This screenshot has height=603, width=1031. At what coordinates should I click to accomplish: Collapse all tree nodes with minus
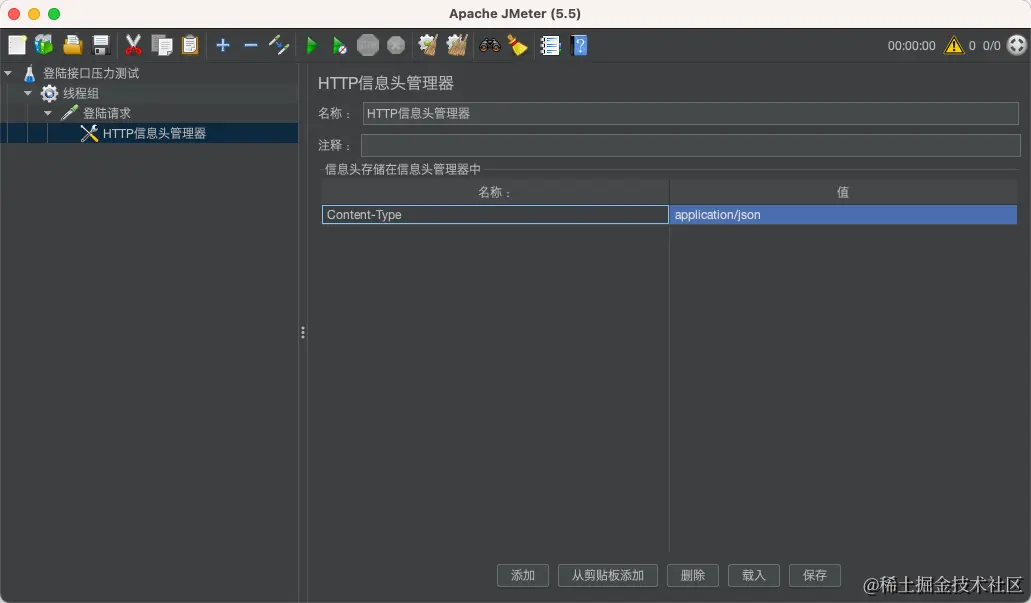251,45
